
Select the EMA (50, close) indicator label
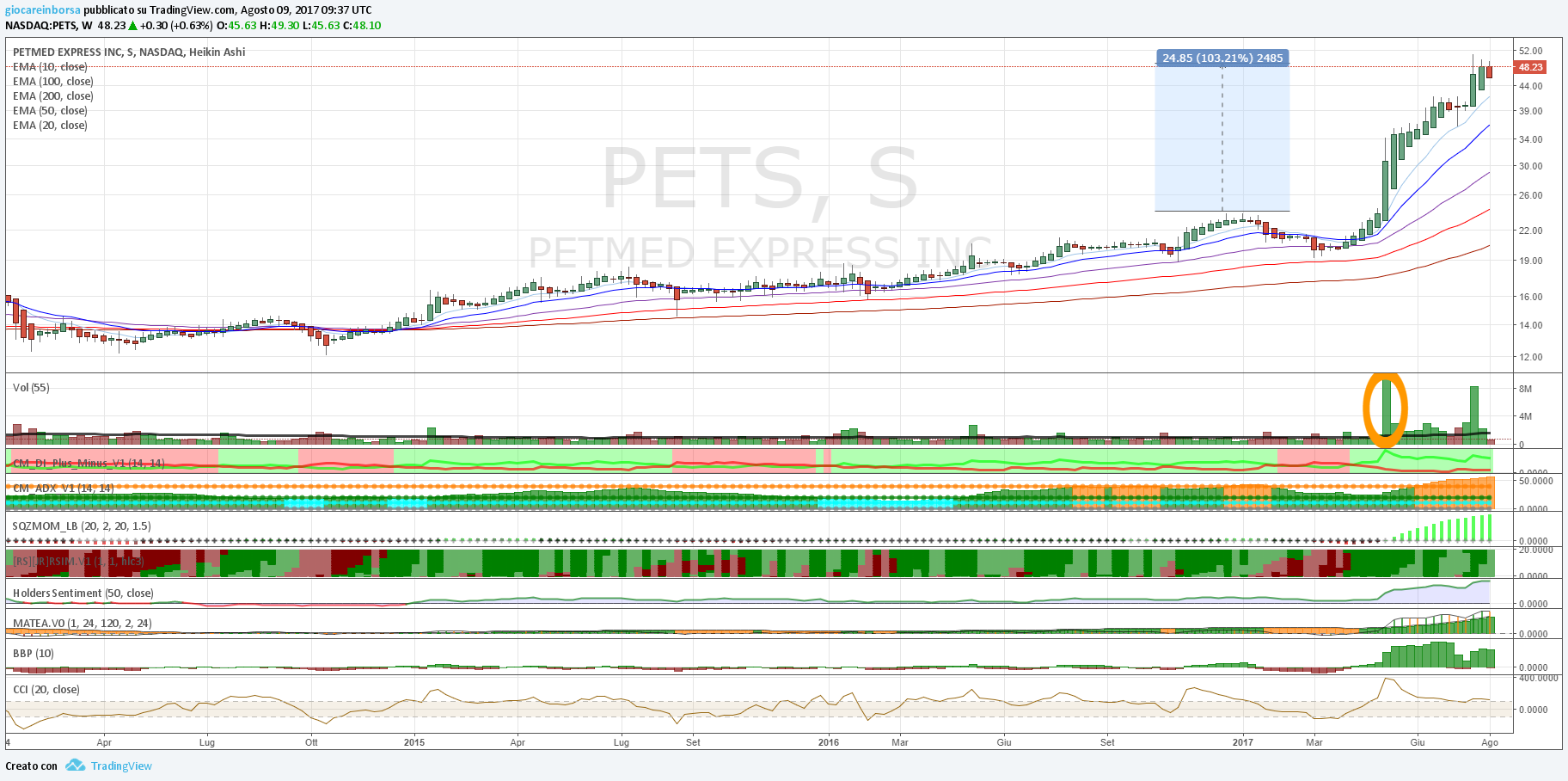pyautogui.click(x=50, y=111)
